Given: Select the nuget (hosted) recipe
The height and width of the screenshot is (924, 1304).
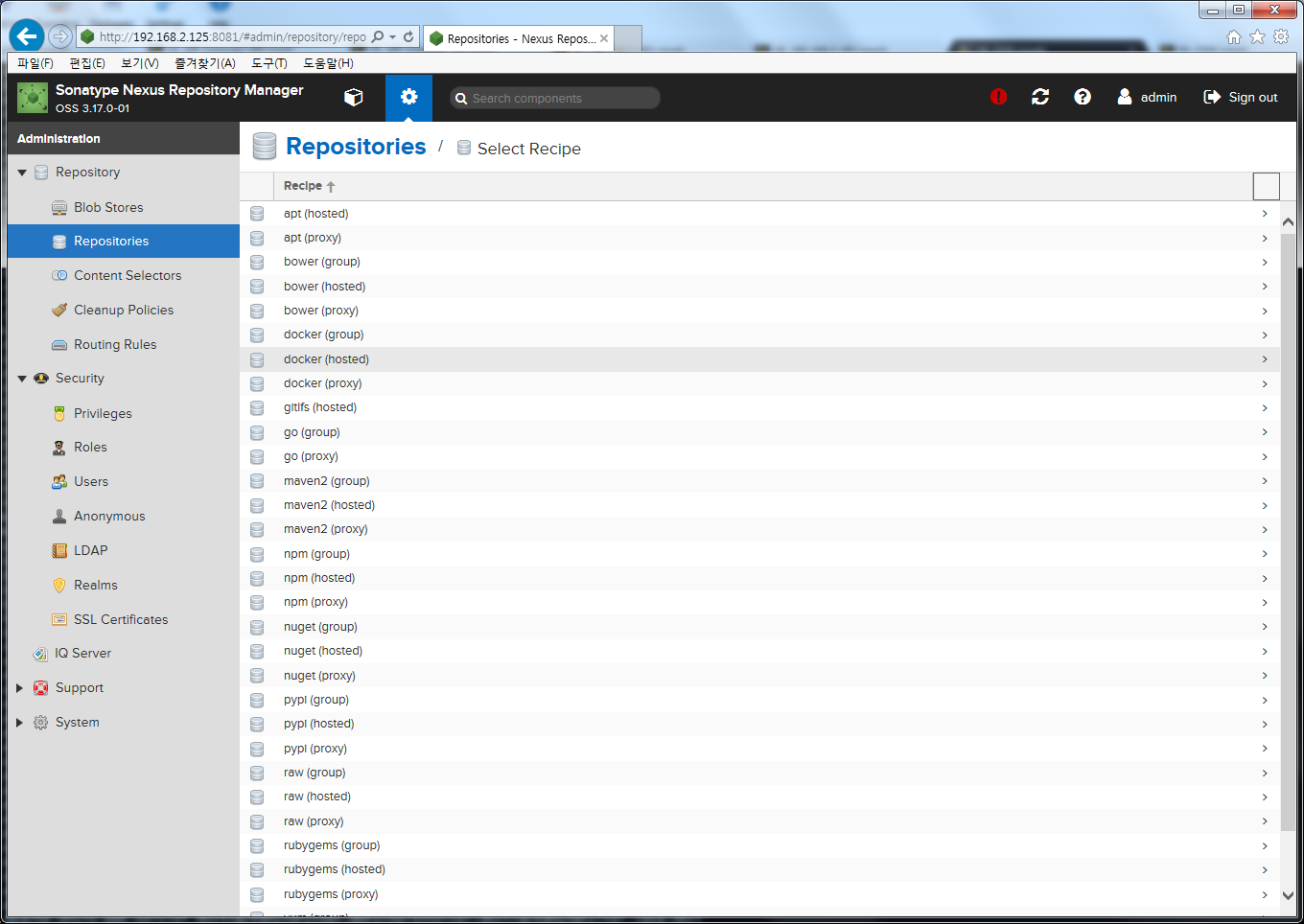Looking at the screenshot, I should coord(760,651).
